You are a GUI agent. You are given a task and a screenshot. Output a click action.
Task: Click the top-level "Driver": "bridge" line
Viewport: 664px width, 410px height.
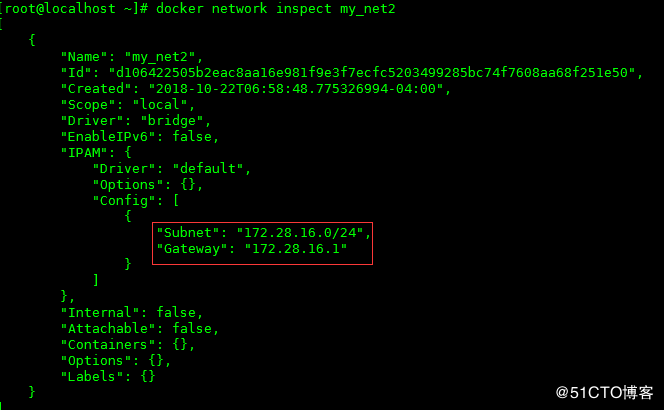click(136, 121)
